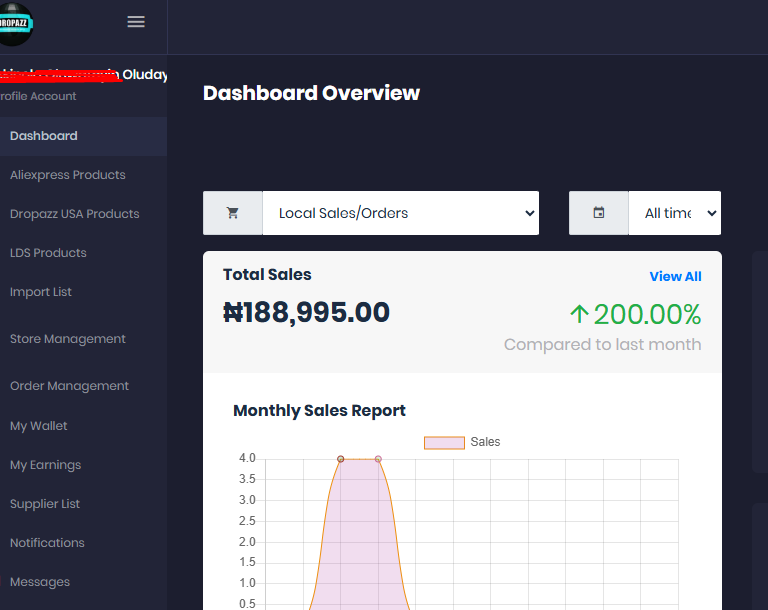
Task: Open the Import List page
Action: [x=41, y=292]
